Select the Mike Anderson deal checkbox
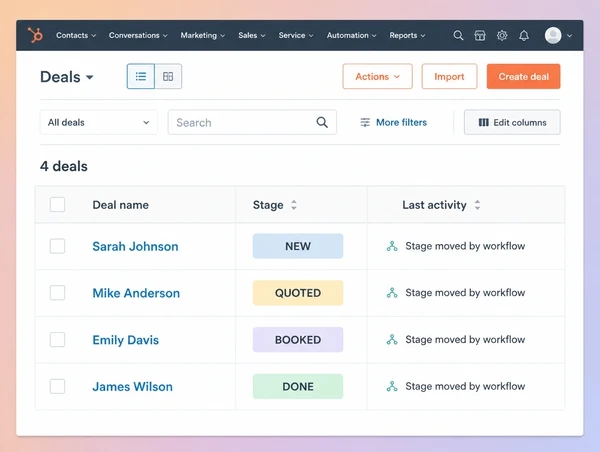600x452 pixels. (x=57, y=293)
